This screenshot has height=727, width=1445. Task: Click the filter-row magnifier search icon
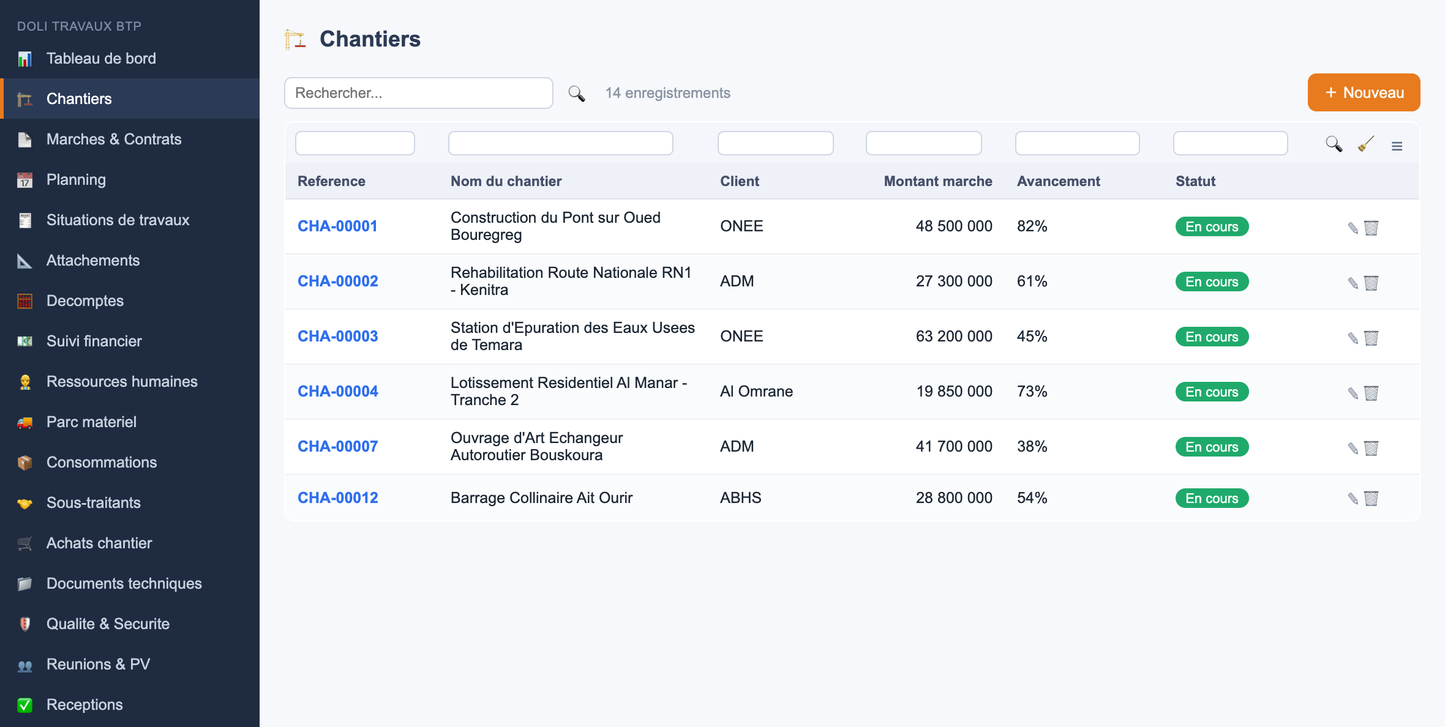(1334, 144)
